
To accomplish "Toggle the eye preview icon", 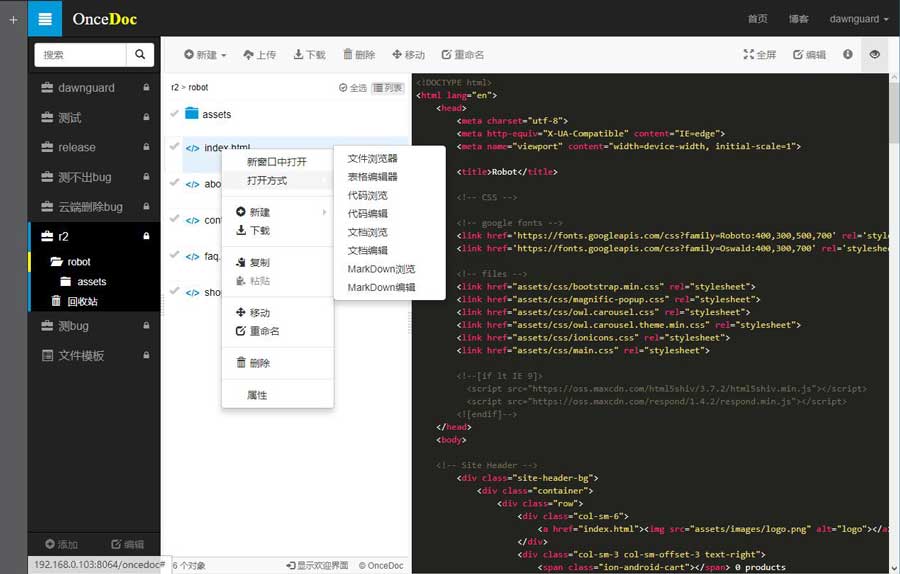I will tap(875, 54).
